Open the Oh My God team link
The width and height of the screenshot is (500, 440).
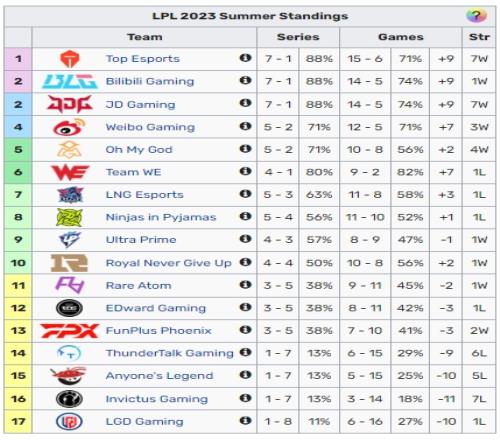pyautogui.click(x=139, y=149)
